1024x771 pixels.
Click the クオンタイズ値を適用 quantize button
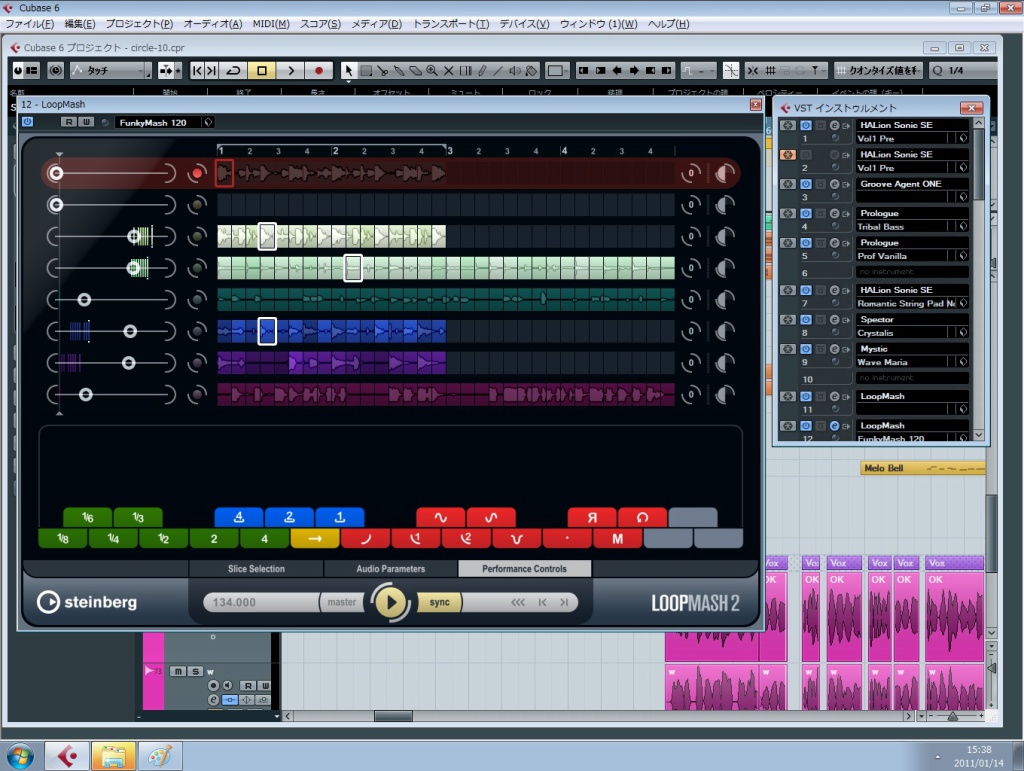[878, 71]
